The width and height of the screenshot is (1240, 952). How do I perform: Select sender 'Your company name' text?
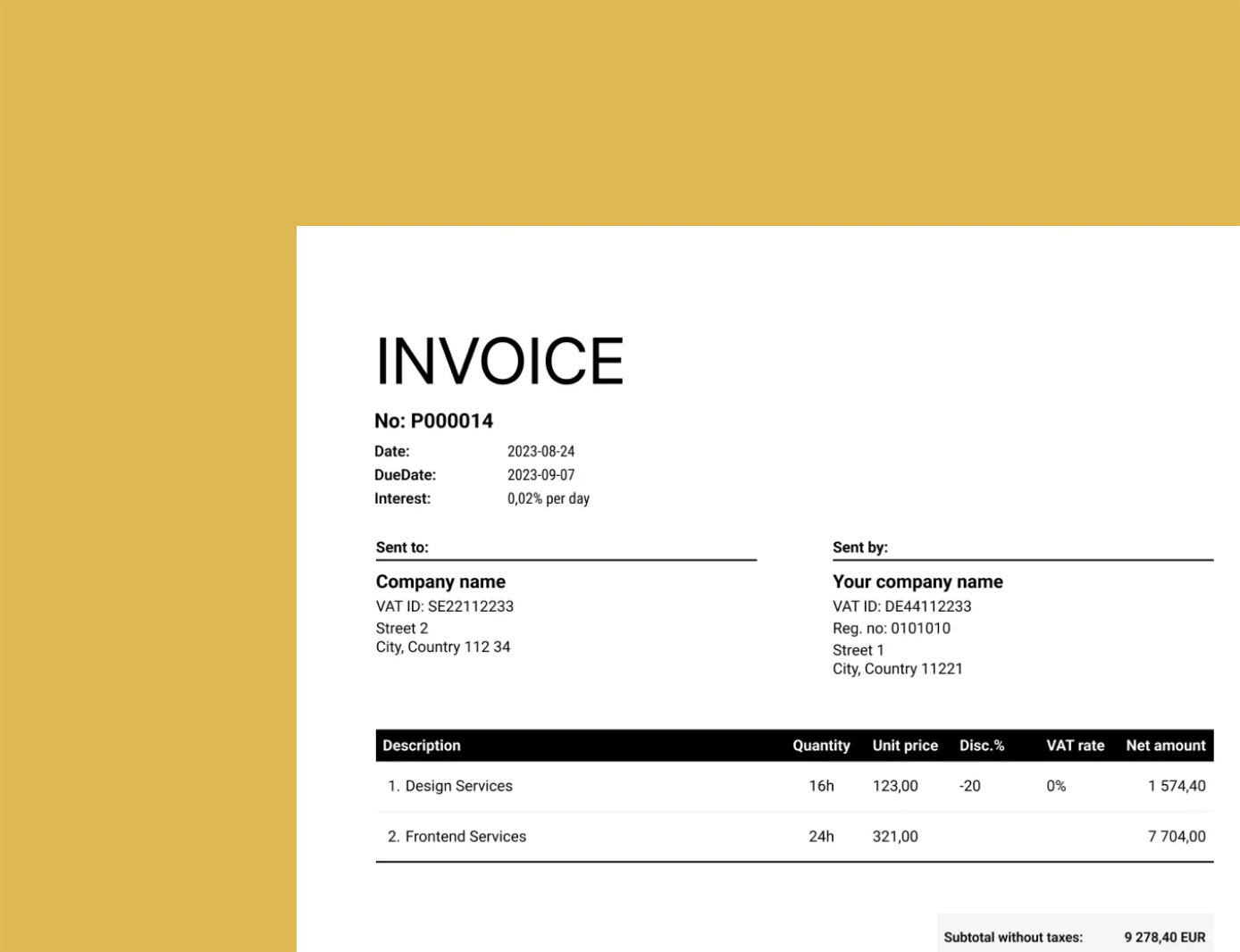tap(917, 581)
